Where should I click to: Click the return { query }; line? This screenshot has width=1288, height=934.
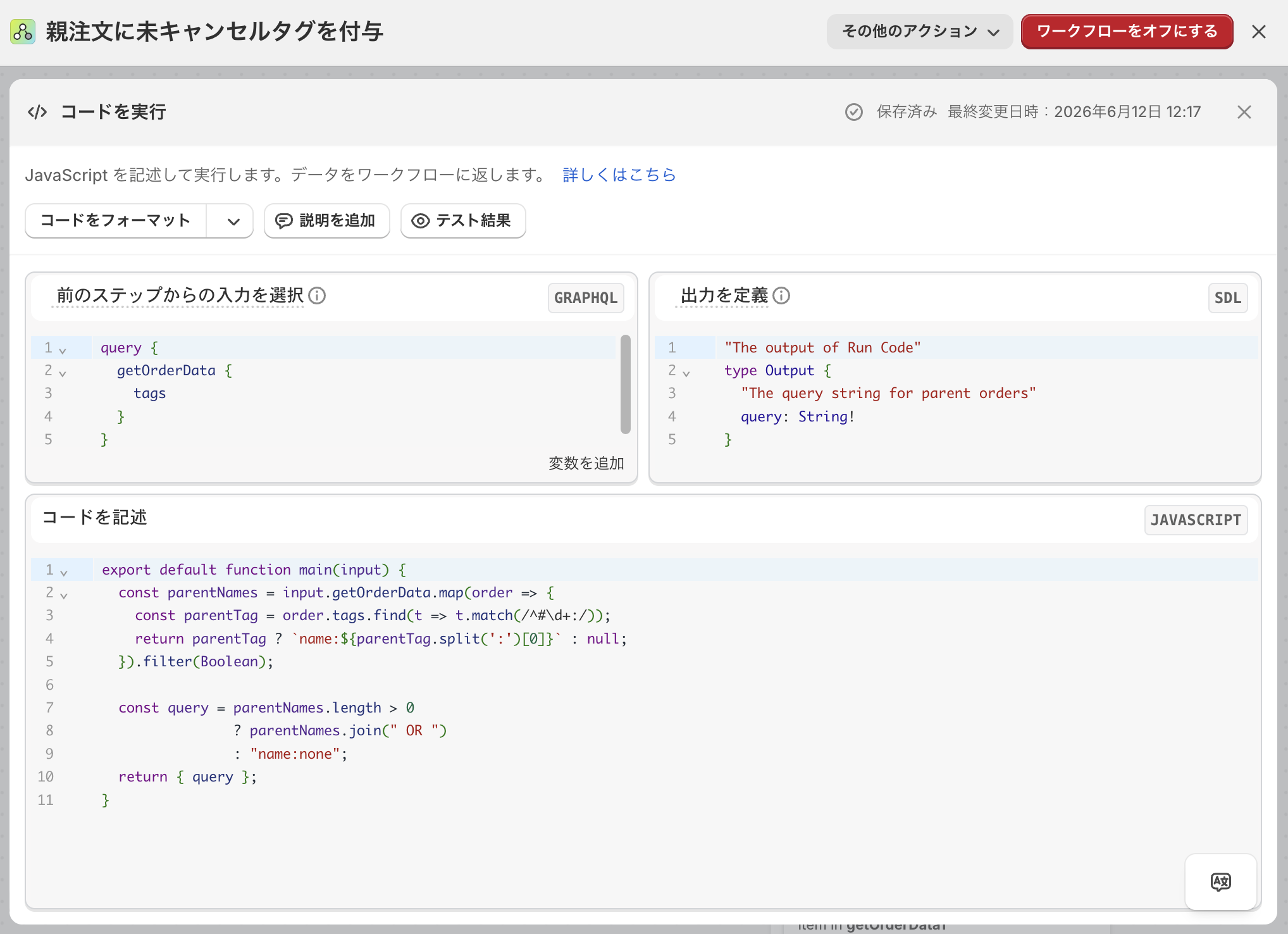point(188,776)
